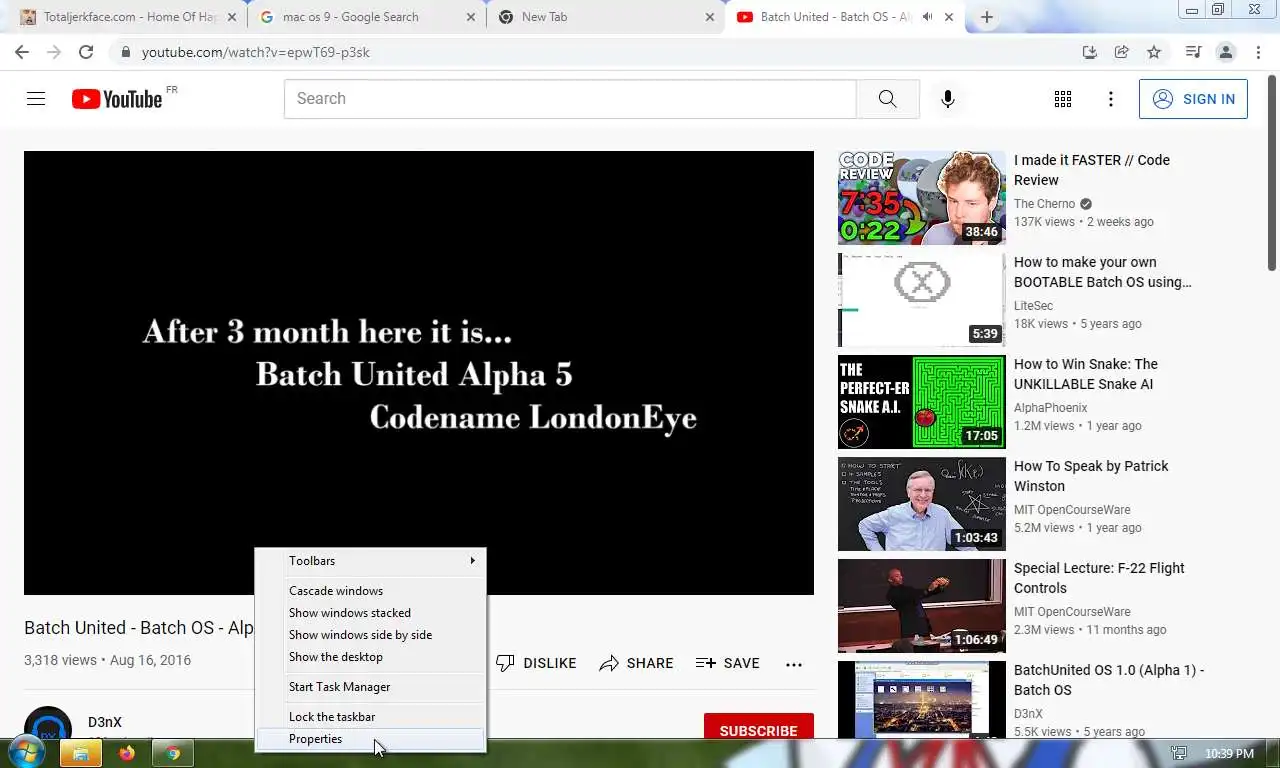Open Chrome profile avatar

(x=1226, y=52)
